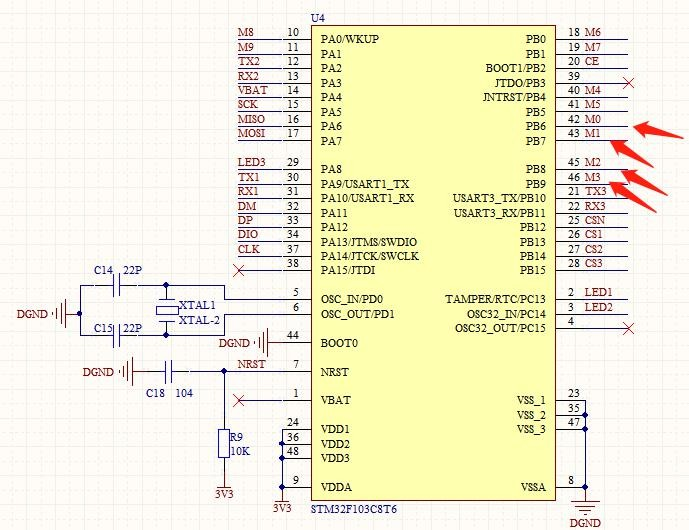Image resolution: width=689 pixels, height=530 pixels.
Task: Select the DP net label
Action: coord(245,220)
